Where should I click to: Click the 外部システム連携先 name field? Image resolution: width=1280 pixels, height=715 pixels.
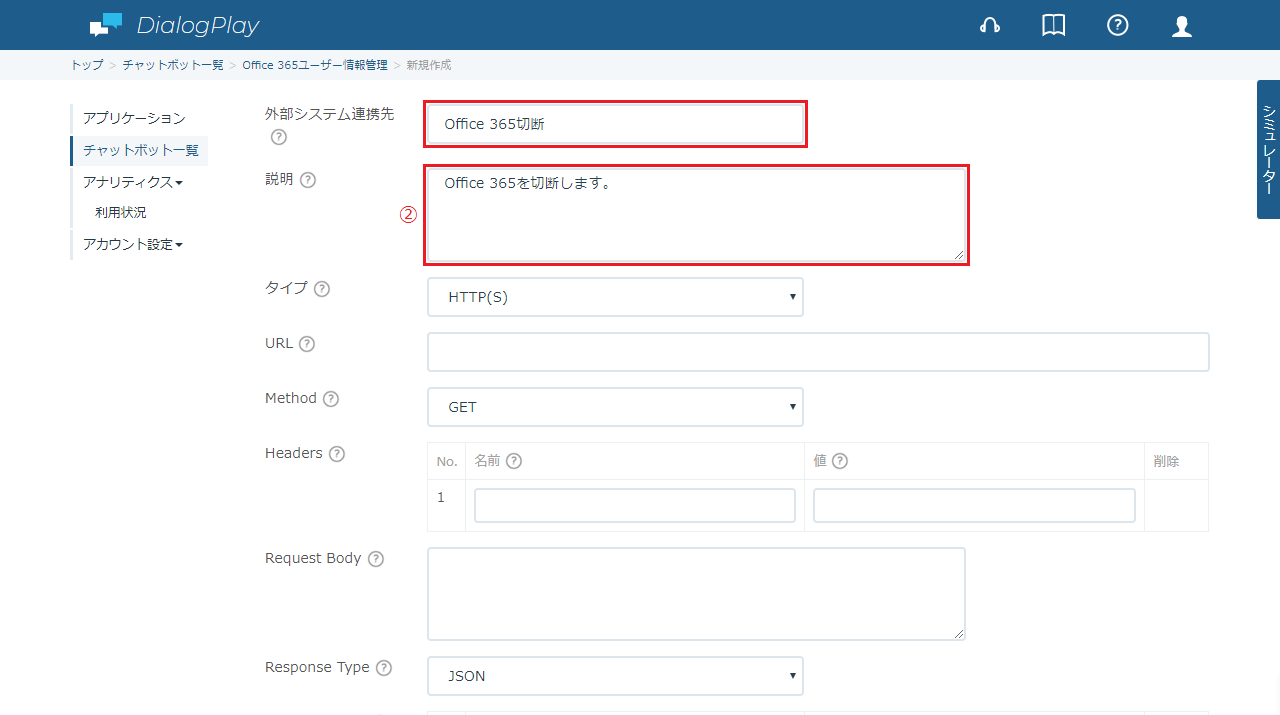coord(615,124)
